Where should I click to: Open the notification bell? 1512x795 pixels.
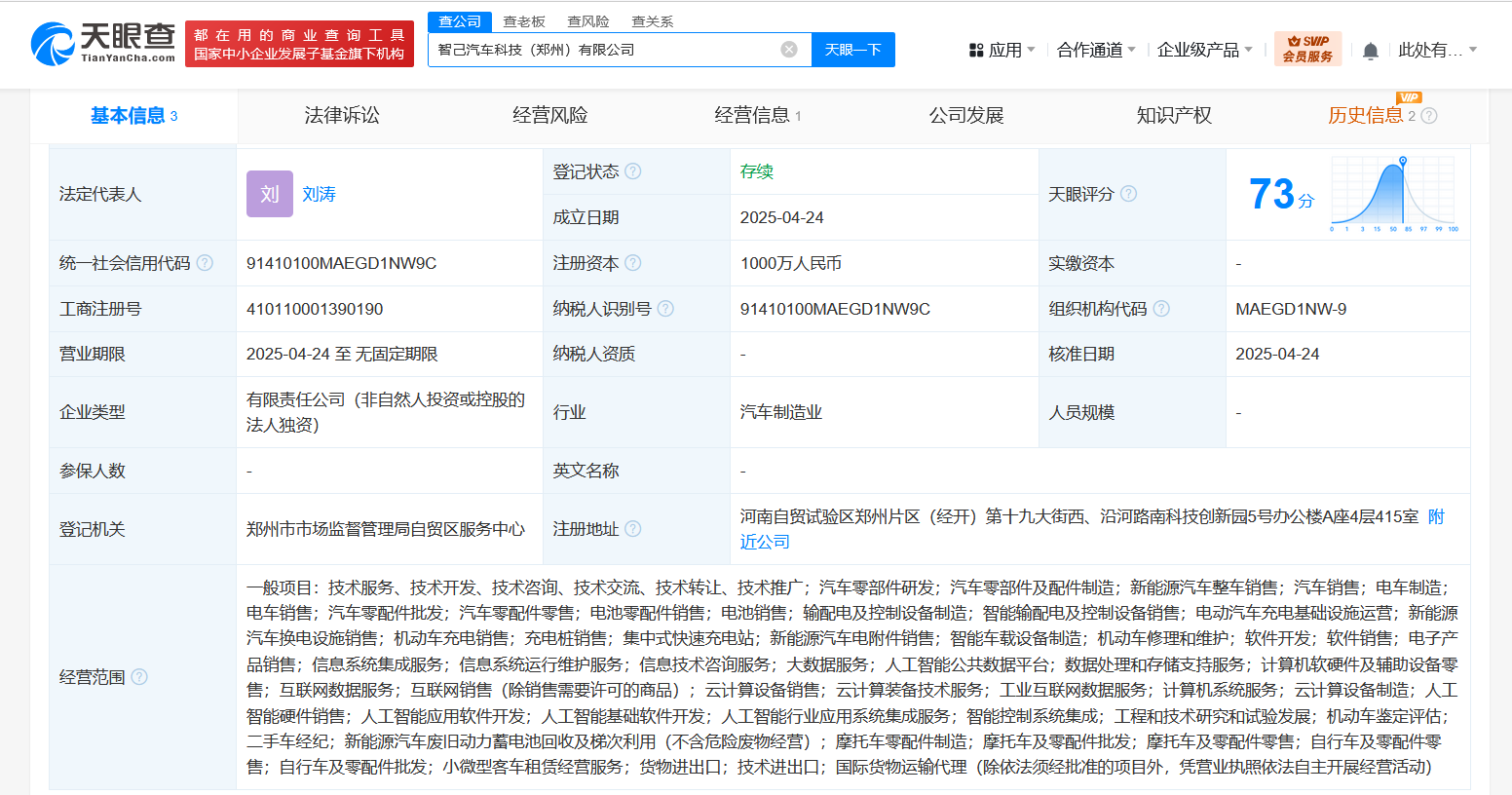1370,51
